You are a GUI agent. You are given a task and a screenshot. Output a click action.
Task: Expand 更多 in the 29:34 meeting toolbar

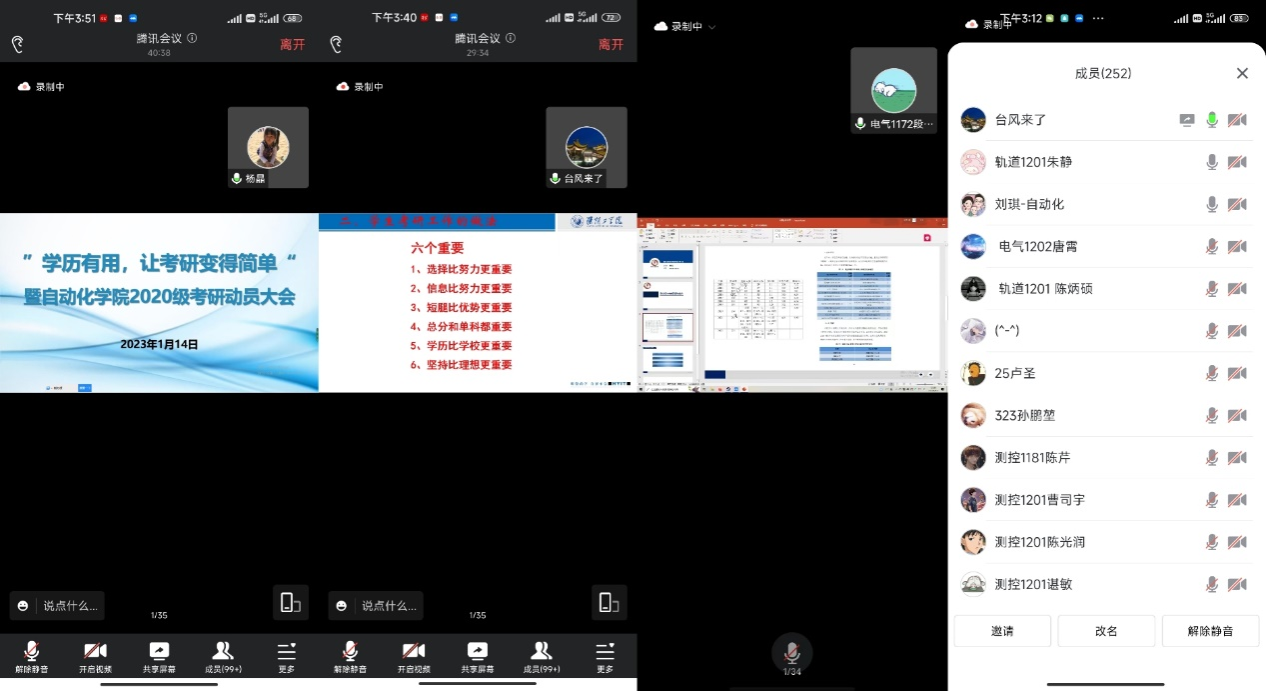[605, 656]
